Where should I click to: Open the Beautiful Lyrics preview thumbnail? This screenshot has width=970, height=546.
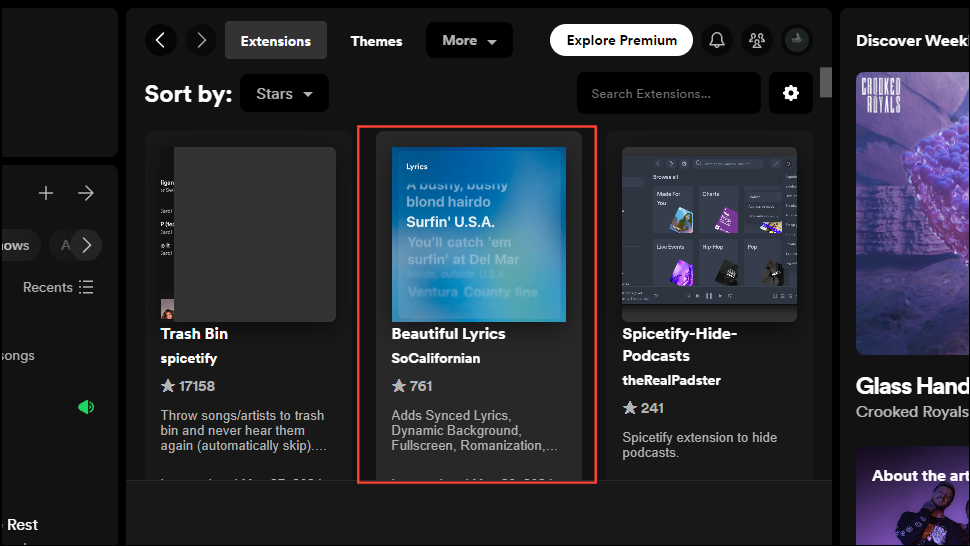coord(479,234)
